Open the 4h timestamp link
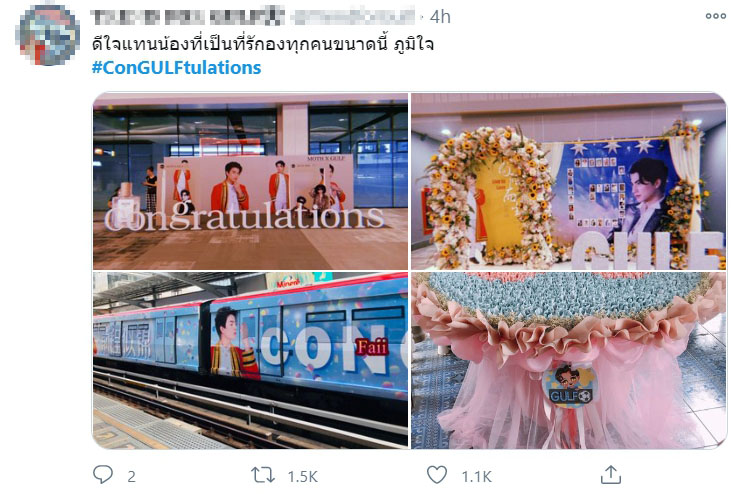Viewport: 740px width, 494px height. coord(440,17)
